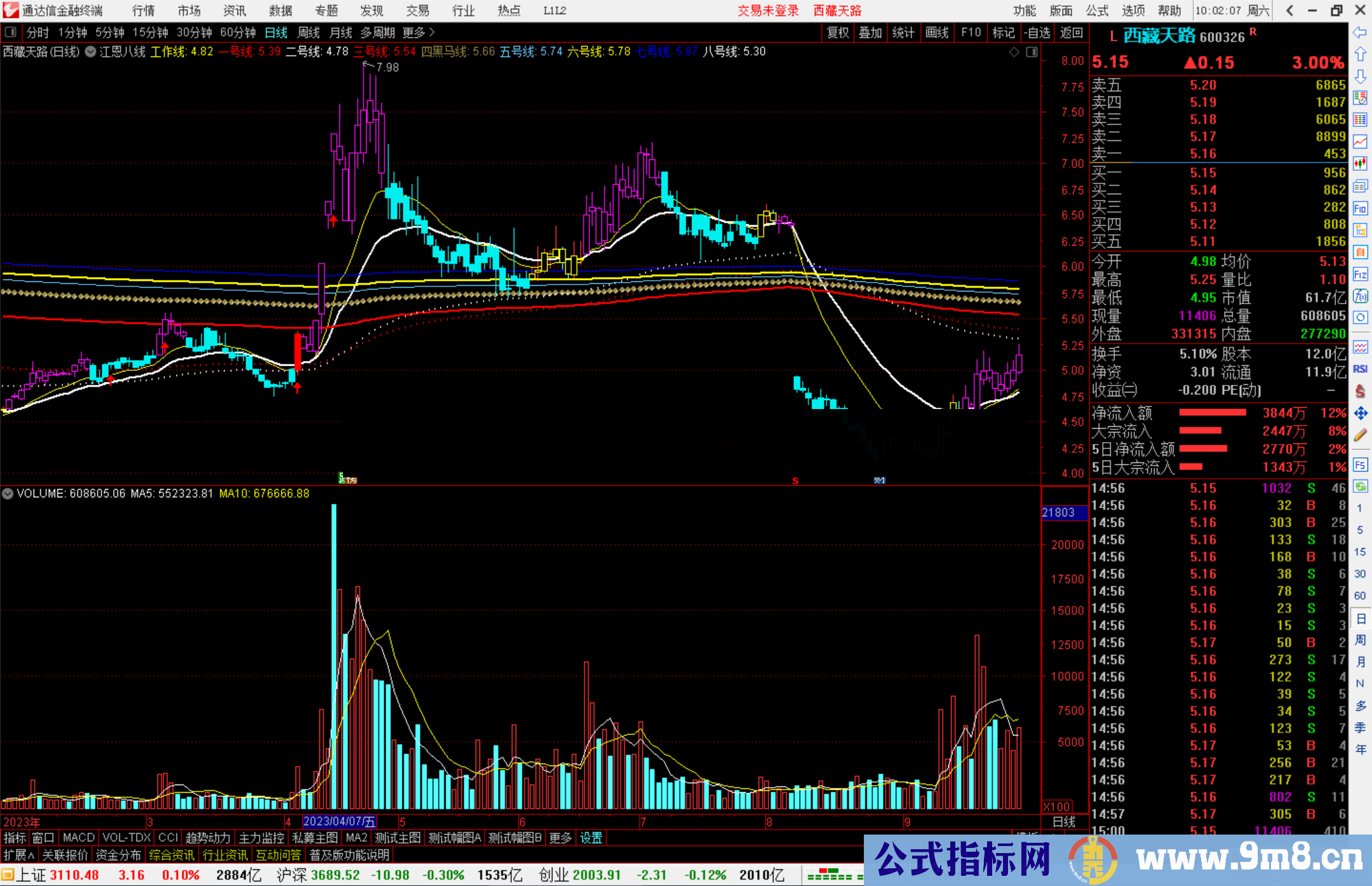
Task: Toggle the VOLUME indicator circle button
Action: (8, 493)
